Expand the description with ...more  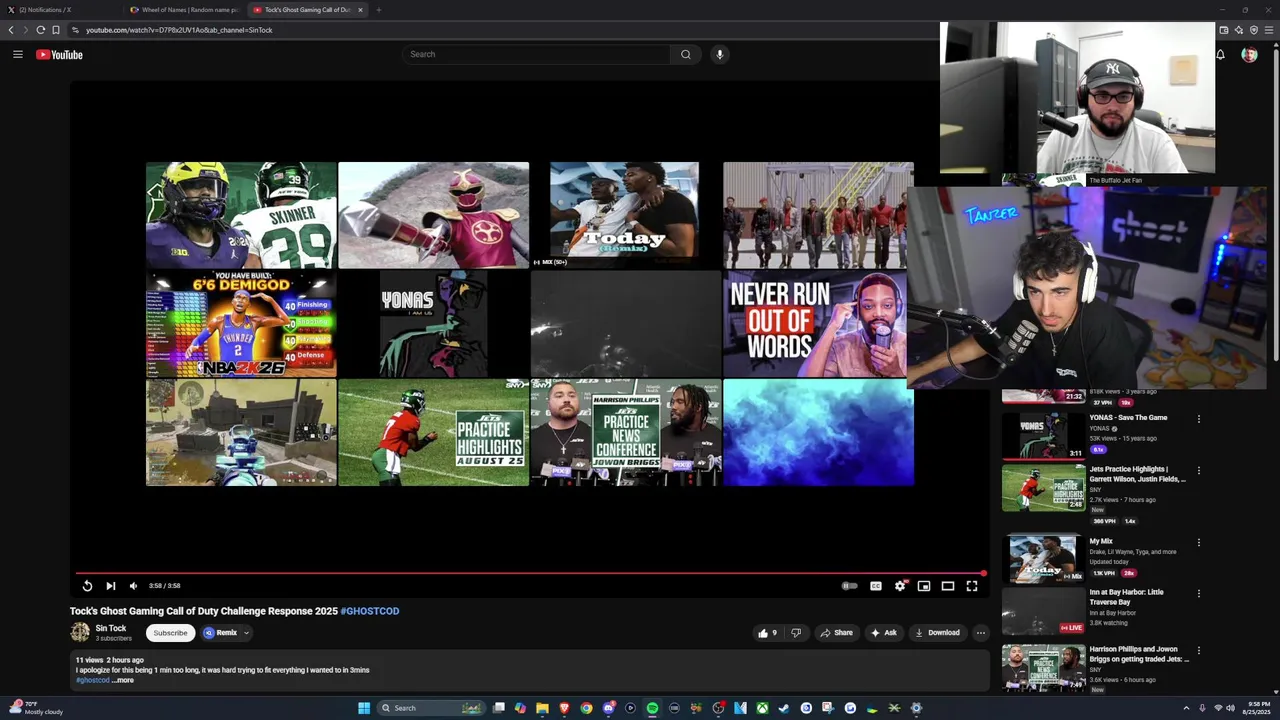click(x=122, y=680)
